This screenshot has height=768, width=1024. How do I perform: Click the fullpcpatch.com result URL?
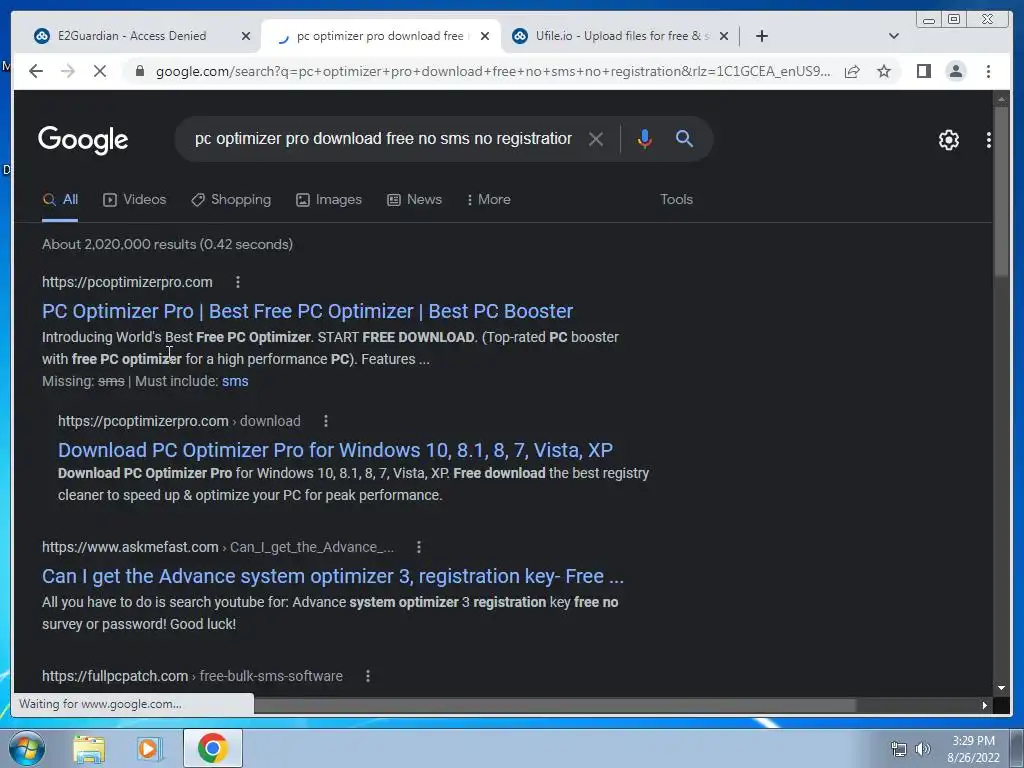[x=192, y=676]
